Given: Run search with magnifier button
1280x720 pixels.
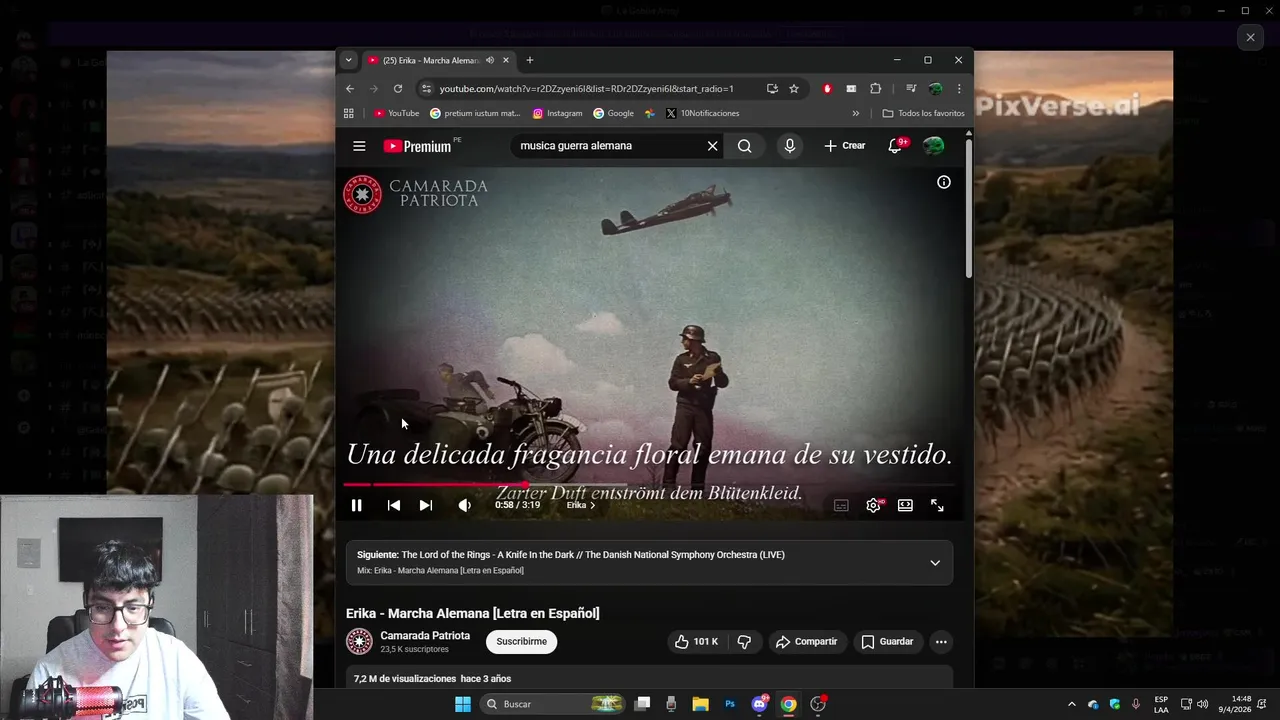Looking at the screenshot, I should click(744, 146).
